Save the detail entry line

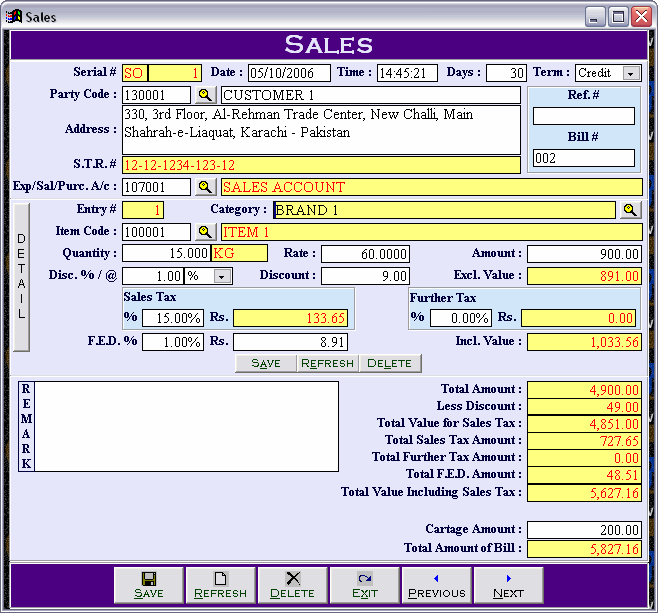(x=266, y=363)
